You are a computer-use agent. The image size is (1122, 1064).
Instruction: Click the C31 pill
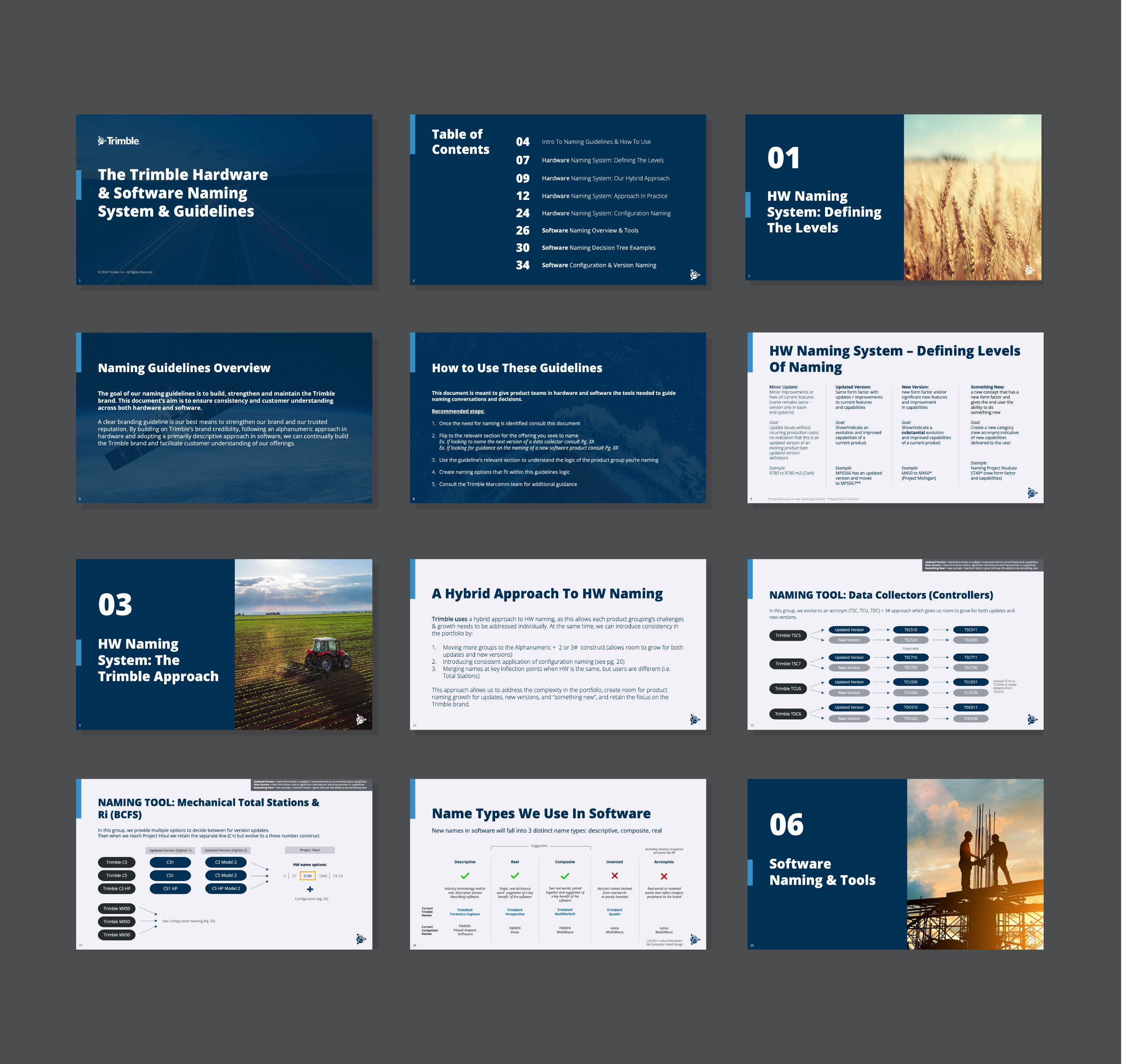point(170,862)
